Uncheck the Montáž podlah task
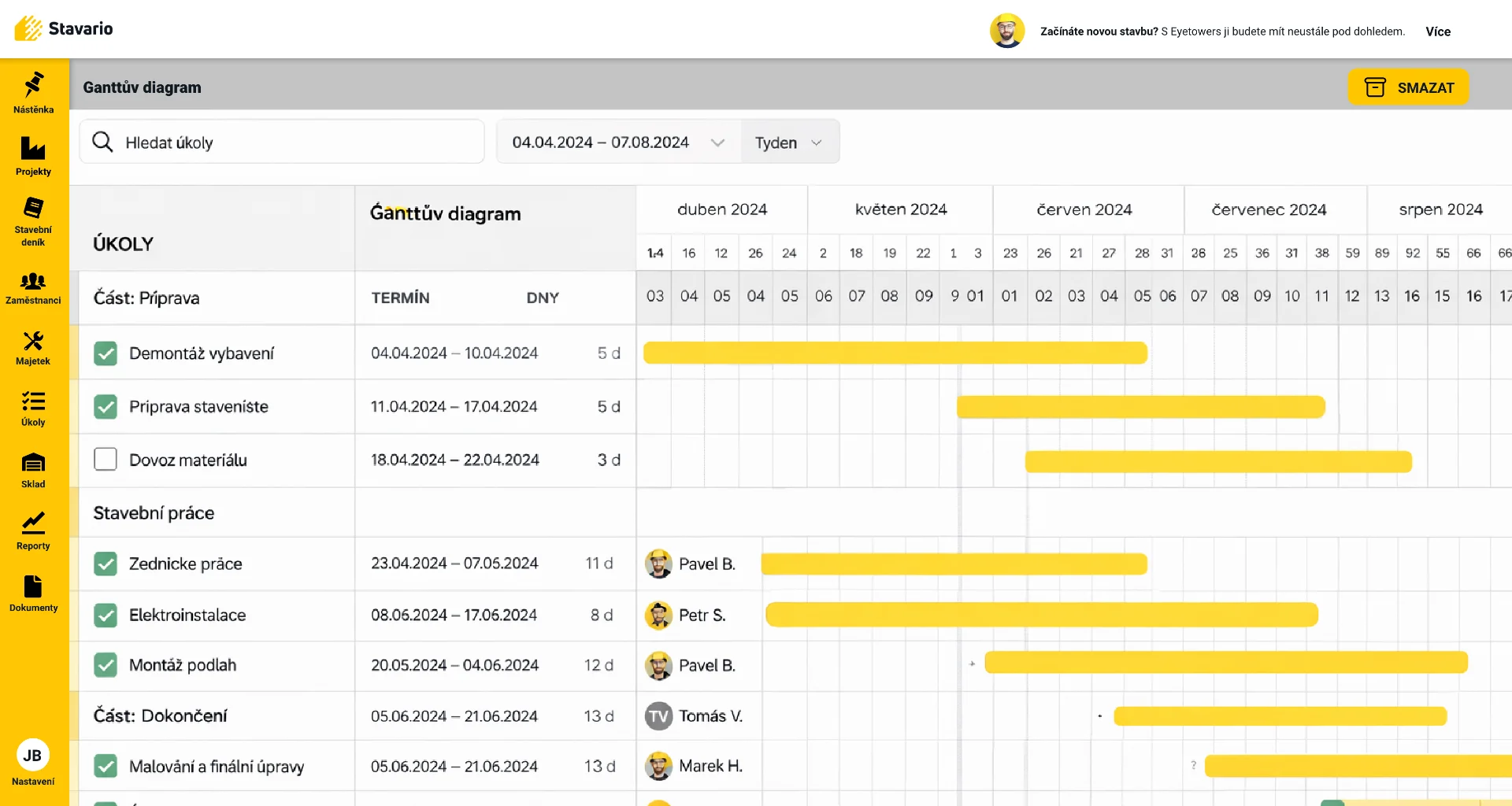 (106, 665)
